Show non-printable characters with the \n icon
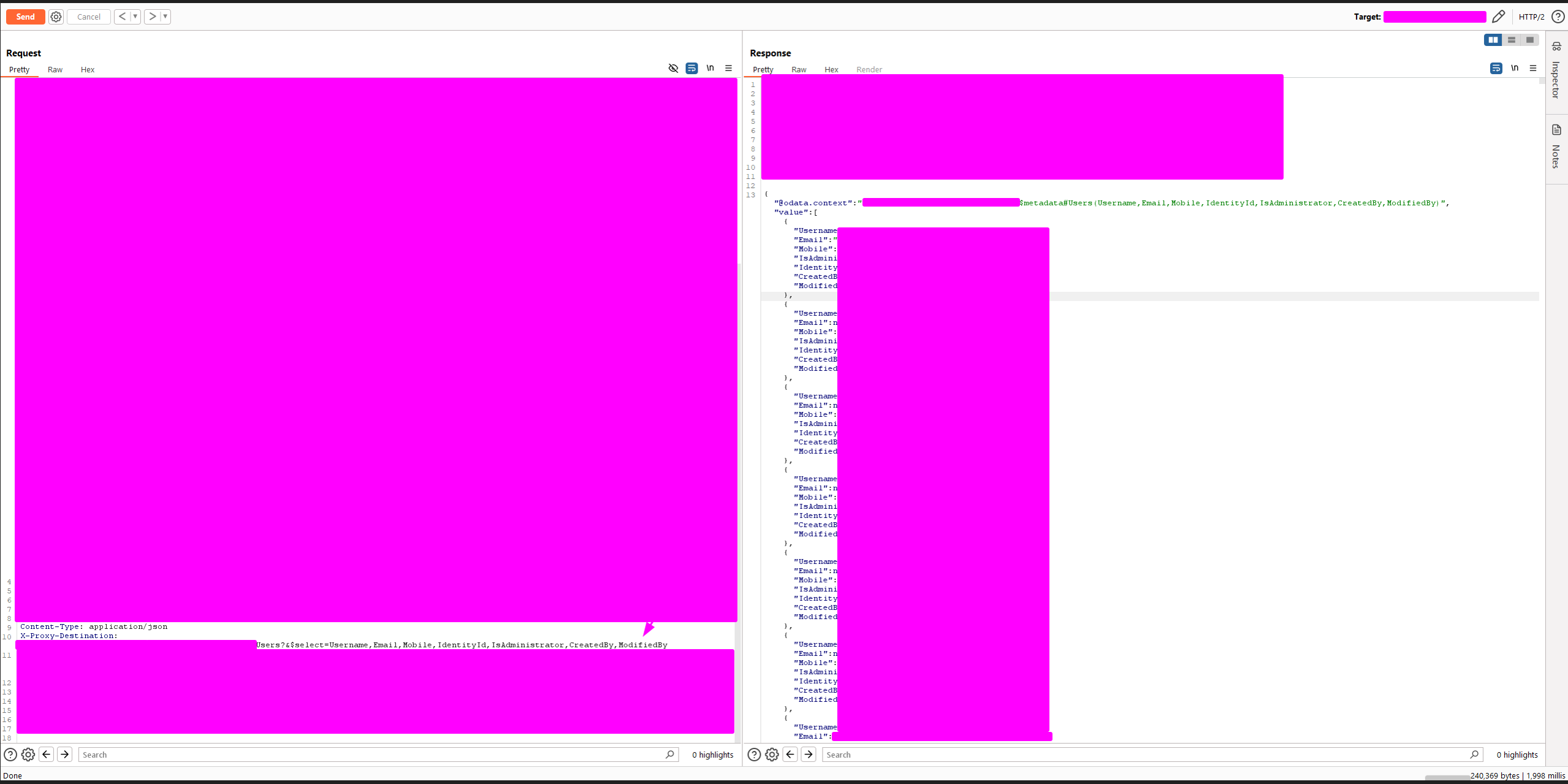 point(709,68)
